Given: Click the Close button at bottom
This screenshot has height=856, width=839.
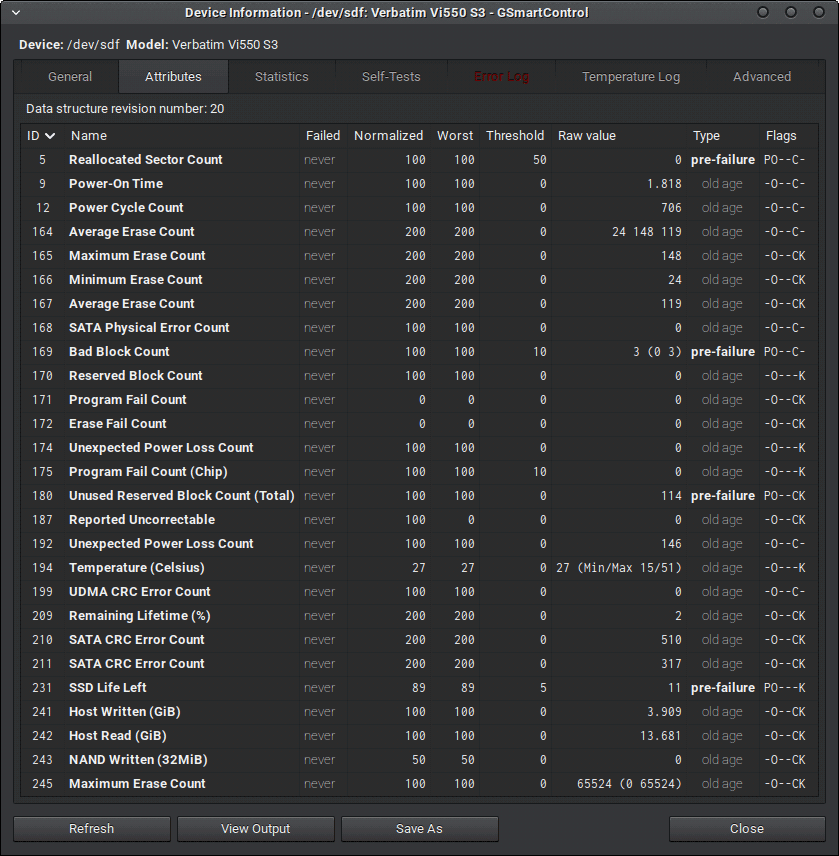Looking at the screenshot, I should click(x=747, y=829).
